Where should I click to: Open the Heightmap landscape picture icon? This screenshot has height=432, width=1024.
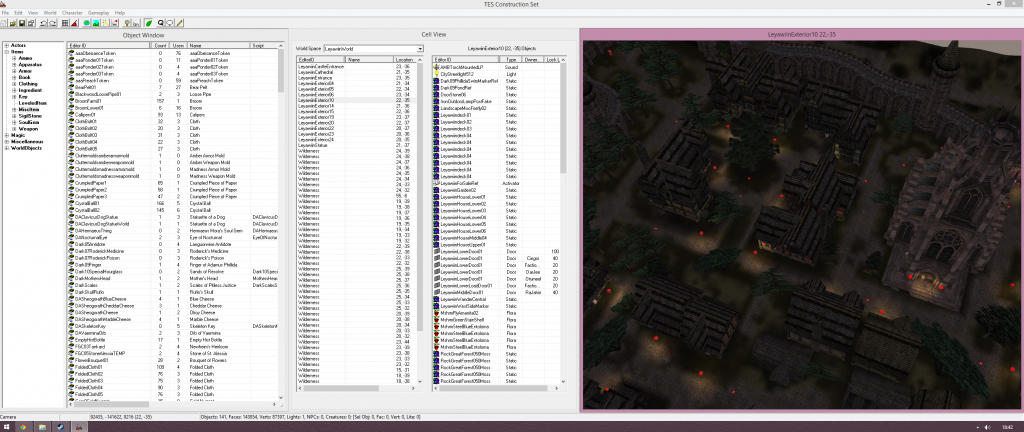(x=95, y=23)
